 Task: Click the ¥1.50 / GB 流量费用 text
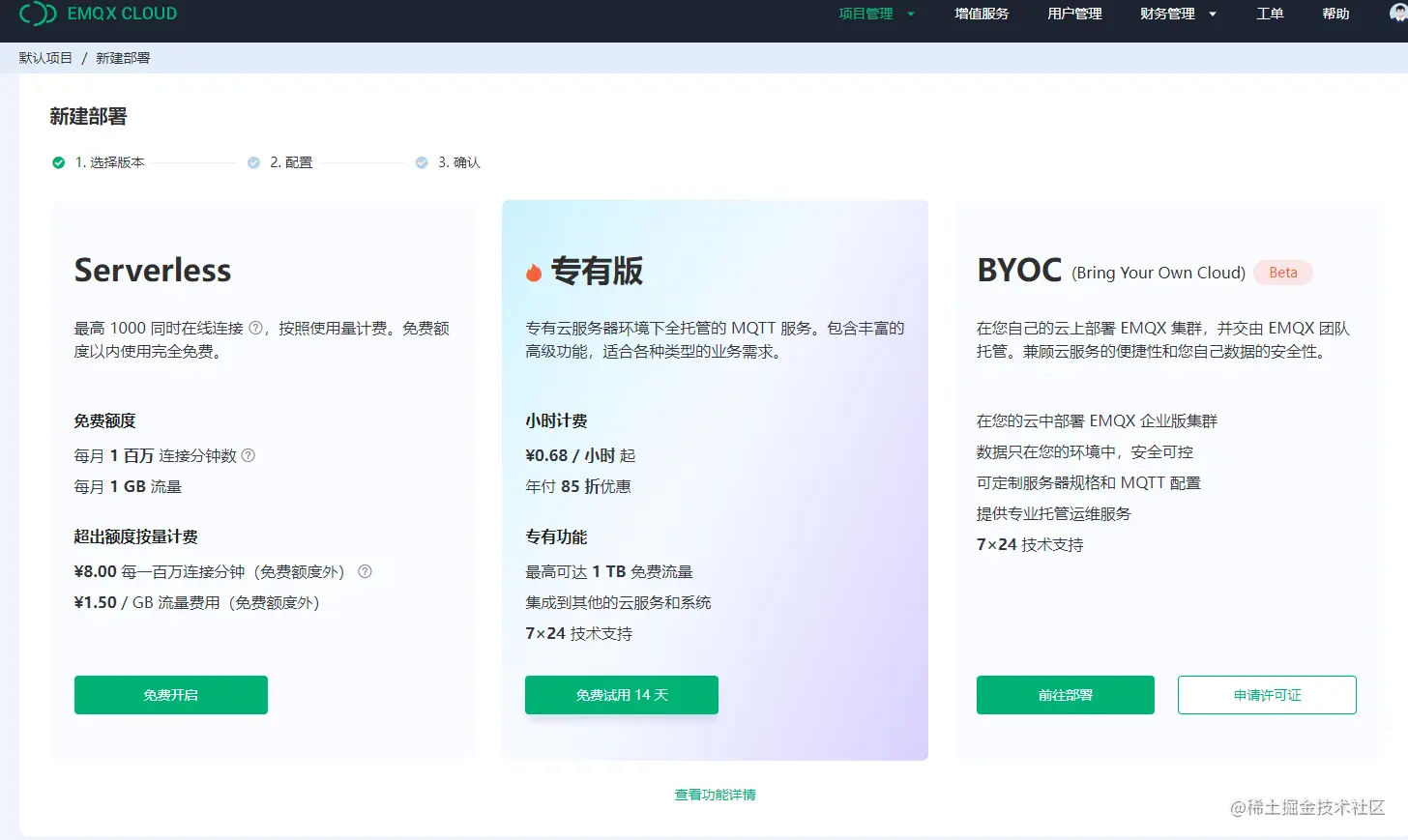197,602
